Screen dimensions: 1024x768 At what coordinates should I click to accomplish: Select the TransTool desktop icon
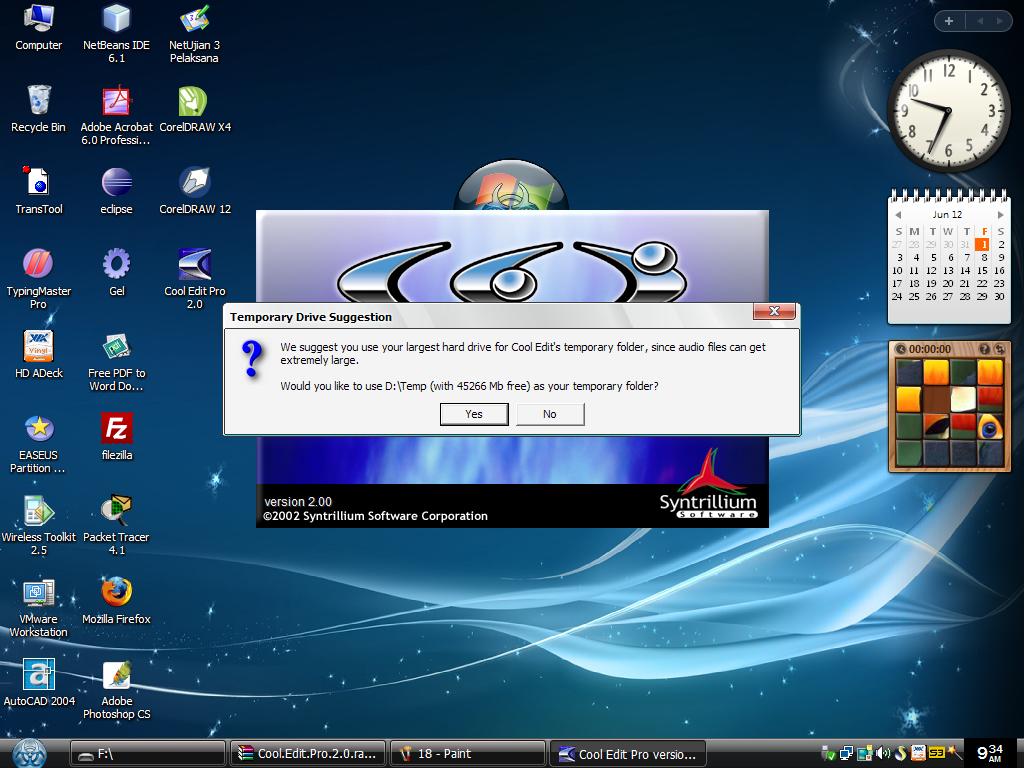point(39,191)
